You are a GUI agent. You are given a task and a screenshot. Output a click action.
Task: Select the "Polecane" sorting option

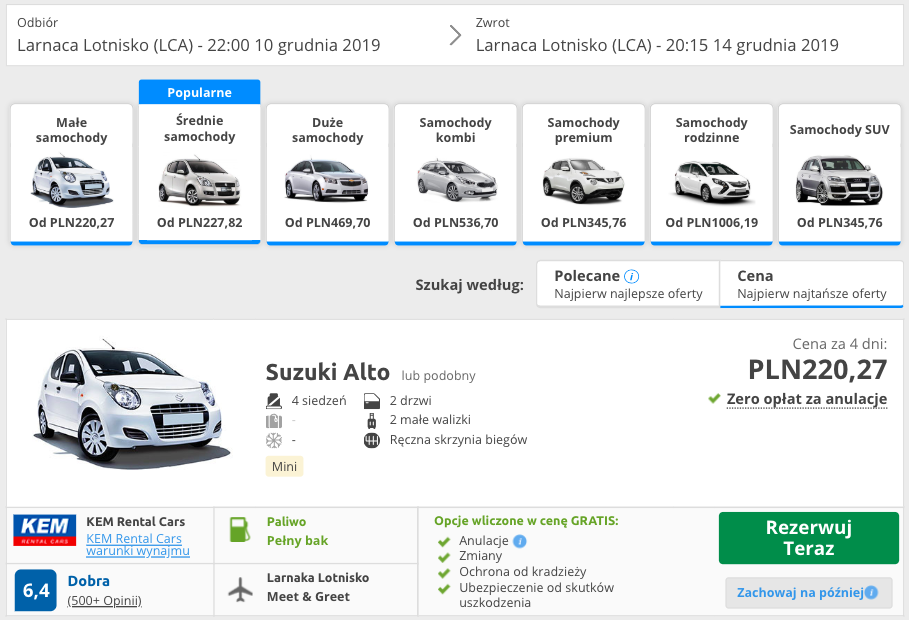point(627,283)
